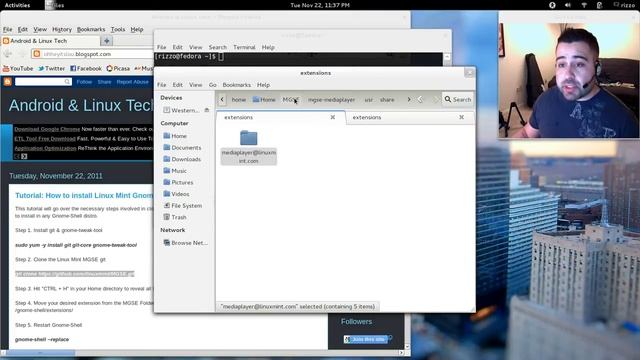Click the Firefox back arrow button

pos(8,54)
